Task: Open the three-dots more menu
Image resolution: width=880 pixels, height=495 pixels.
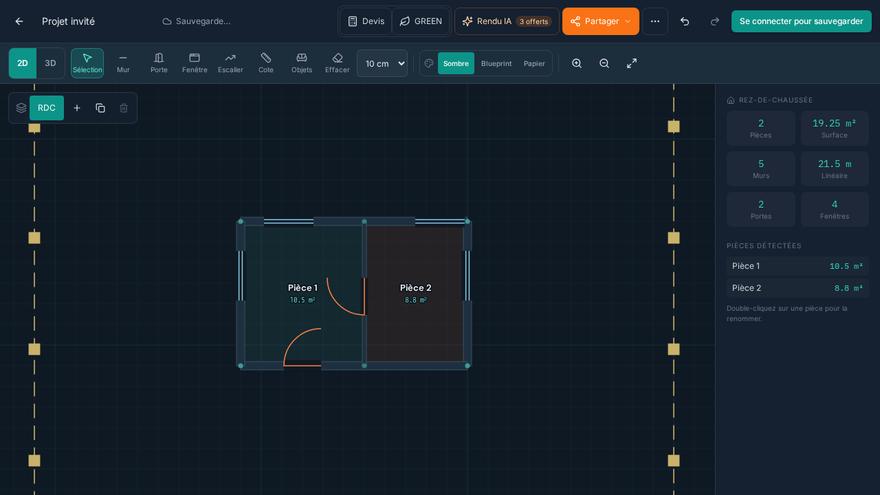Action: [x=655, y=21]
